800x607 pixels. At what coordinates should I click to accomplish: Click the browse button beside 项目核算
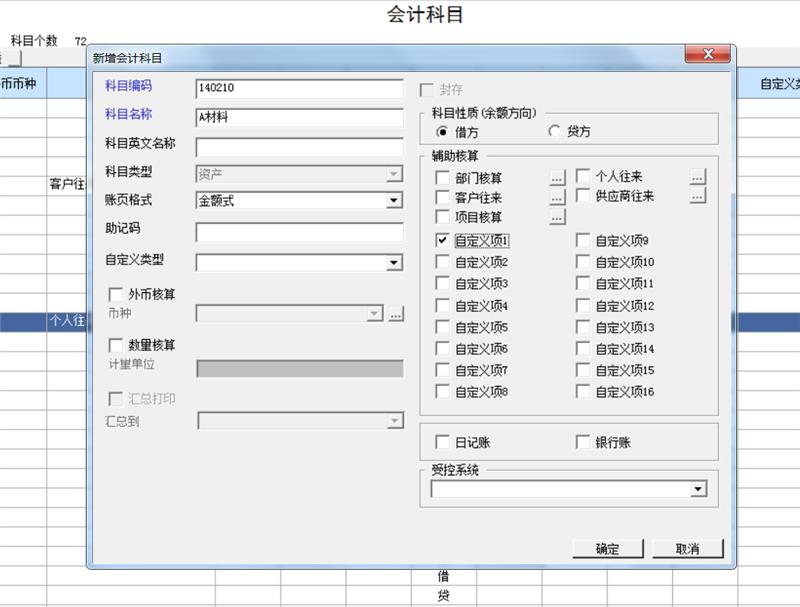(557, 216)
